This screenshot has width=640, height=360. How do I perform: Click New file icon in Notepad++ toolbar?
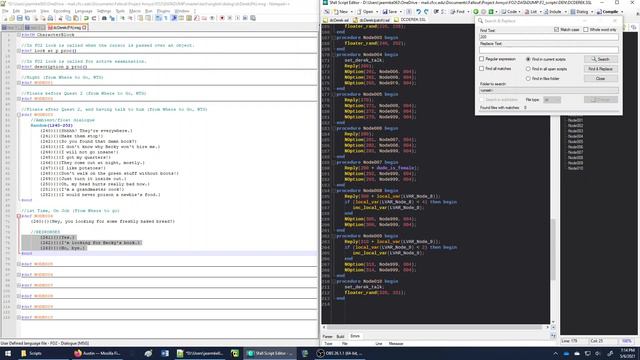tap(5, 18)
